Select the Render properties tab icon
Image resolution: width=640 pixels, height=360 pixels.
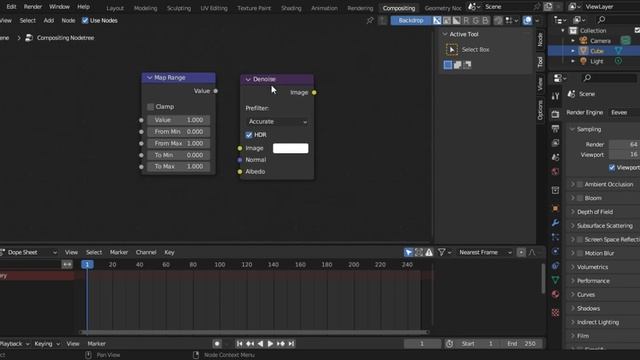pos(555,114)
